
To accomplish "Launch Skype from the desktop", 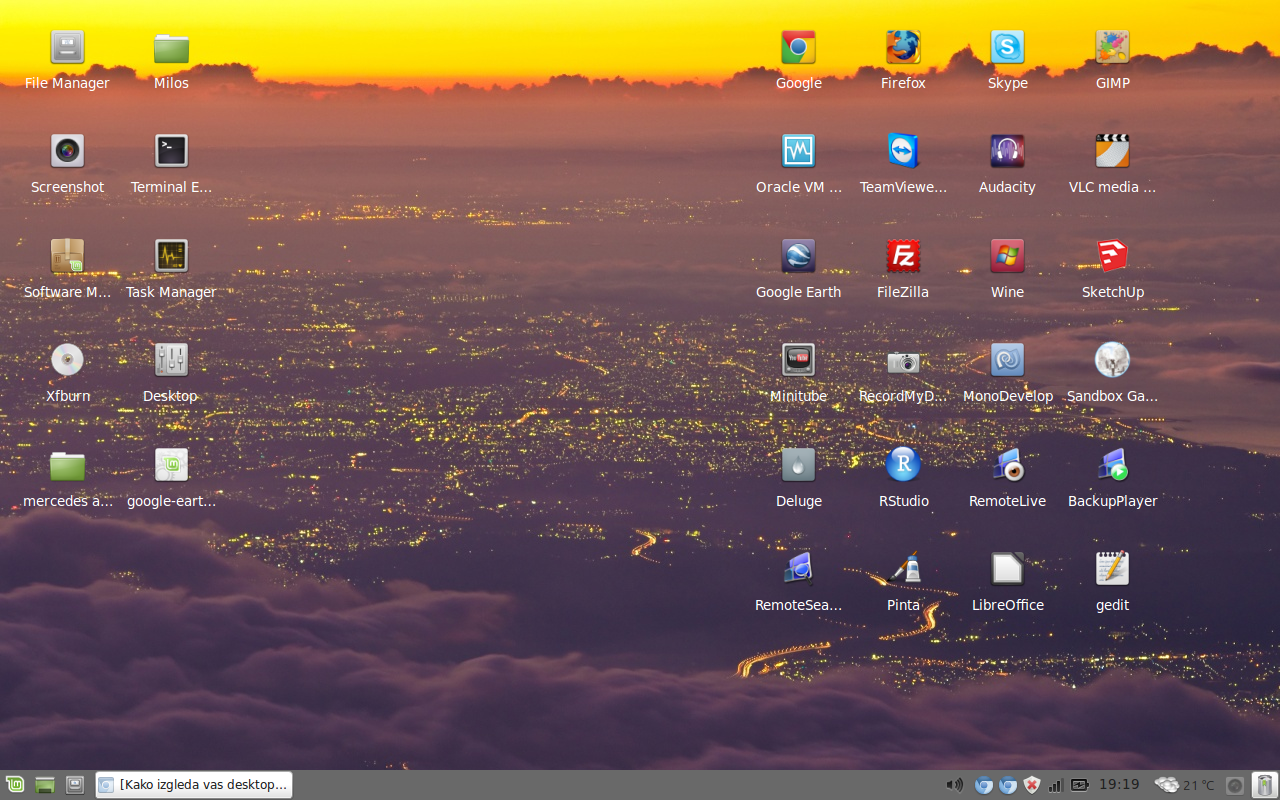I will [1007, 47].
